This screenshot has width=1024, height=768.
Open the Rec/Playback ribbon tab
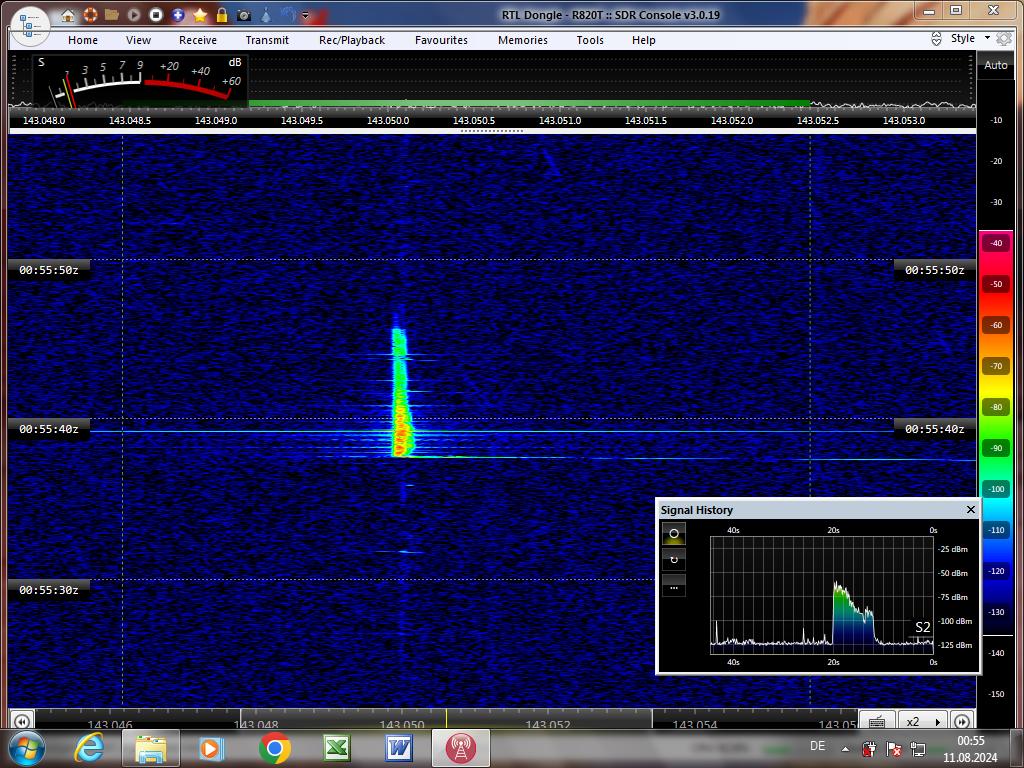[352, 40]
